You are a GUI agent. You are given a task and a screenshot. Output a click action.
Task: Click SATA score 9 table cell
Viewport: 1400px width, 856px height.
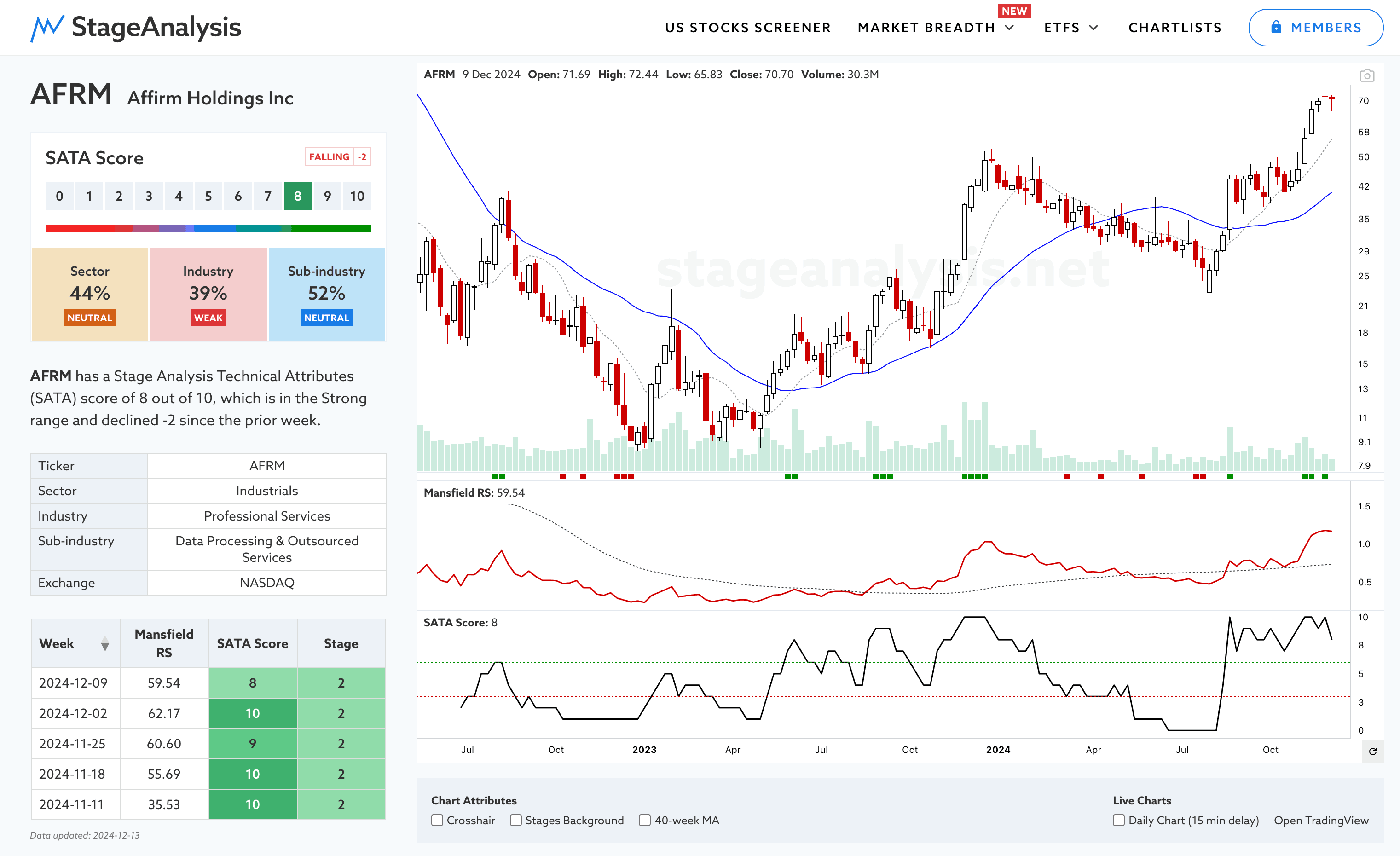[252, 744]
